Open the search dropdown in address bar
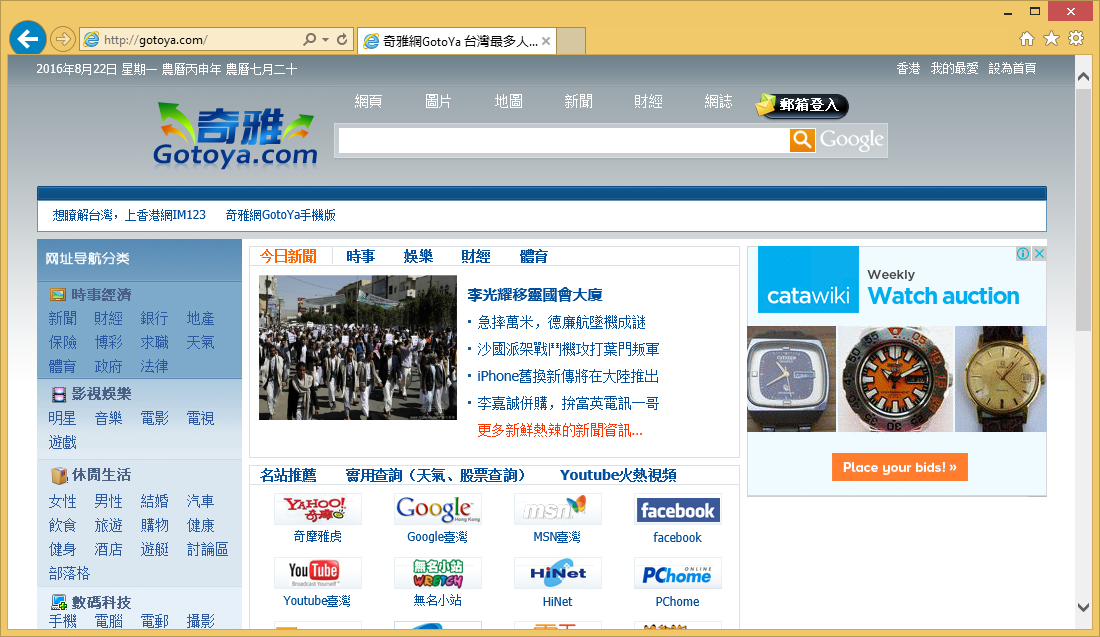Viewport: 1100px width, 637px height. (311, 40)
